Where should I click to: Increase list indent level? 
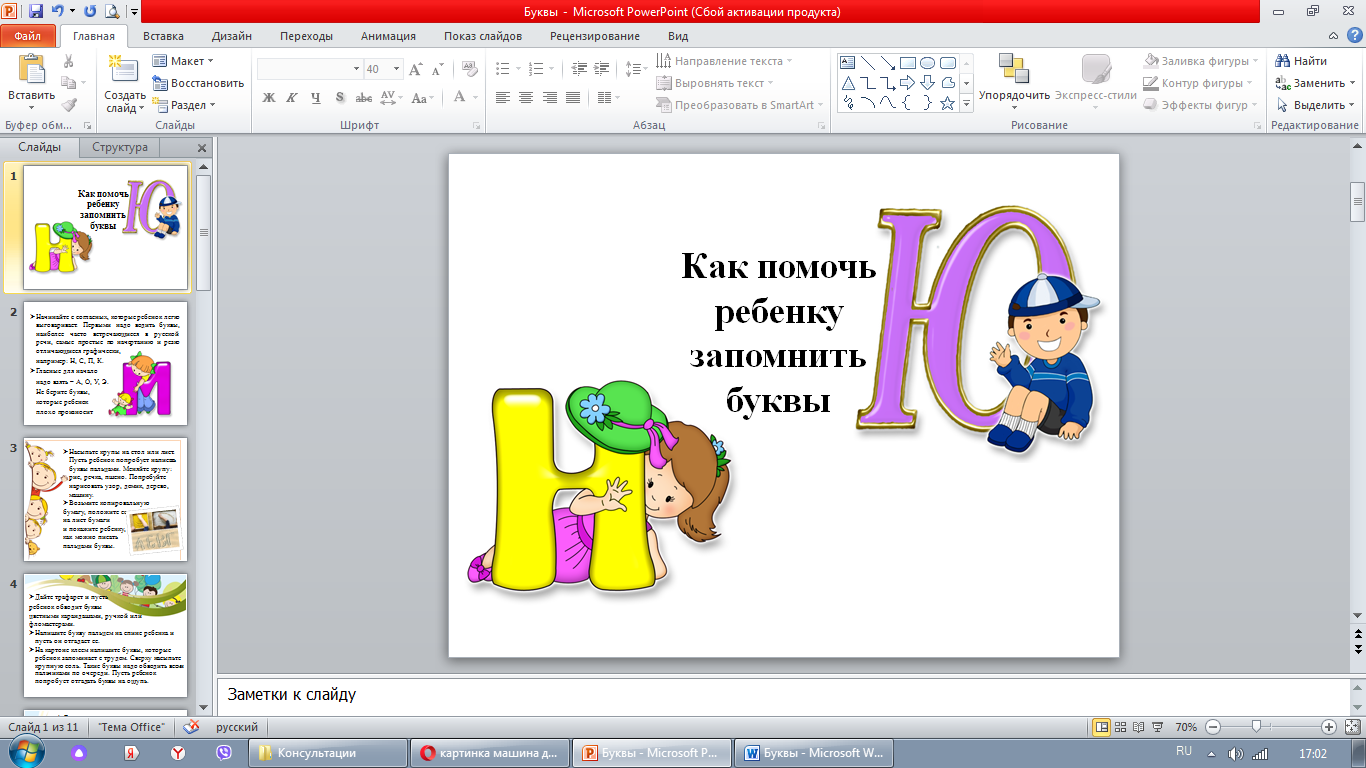pos(600,69)
